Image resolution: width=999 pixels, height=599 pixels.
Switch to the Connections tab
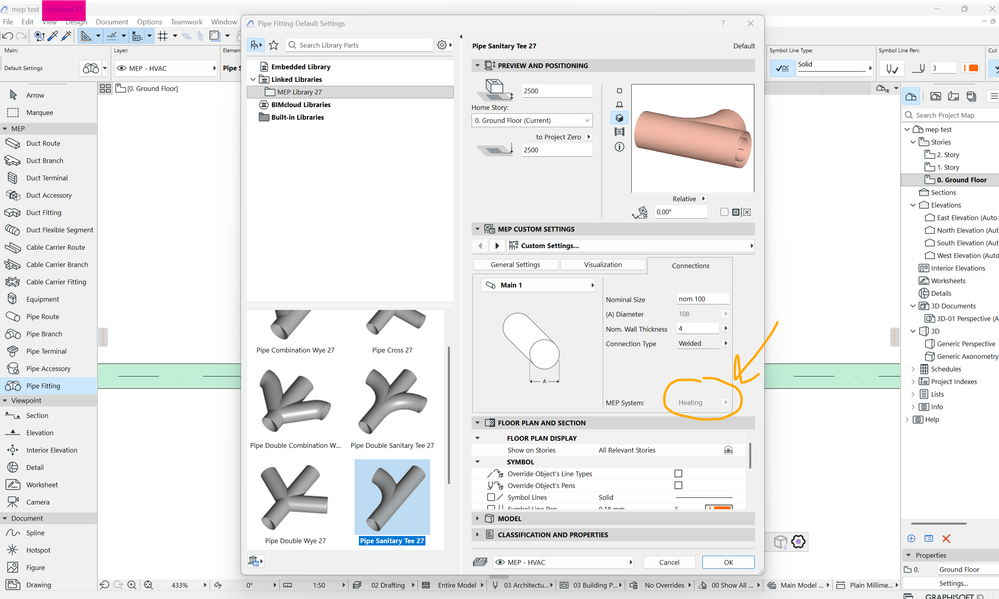(x=690, y=266)
